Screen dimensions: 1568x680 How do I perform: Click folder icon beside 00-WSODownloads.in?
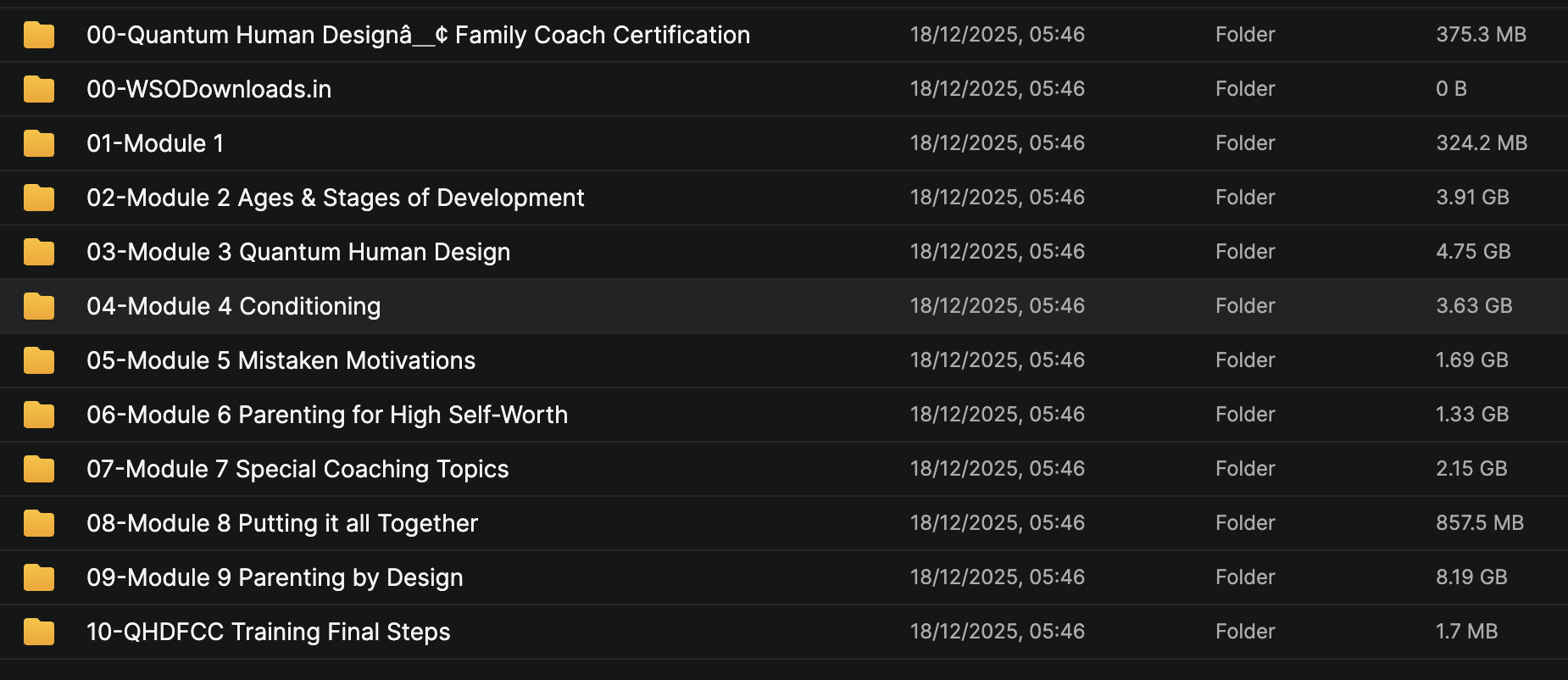(x=39, y=89)
